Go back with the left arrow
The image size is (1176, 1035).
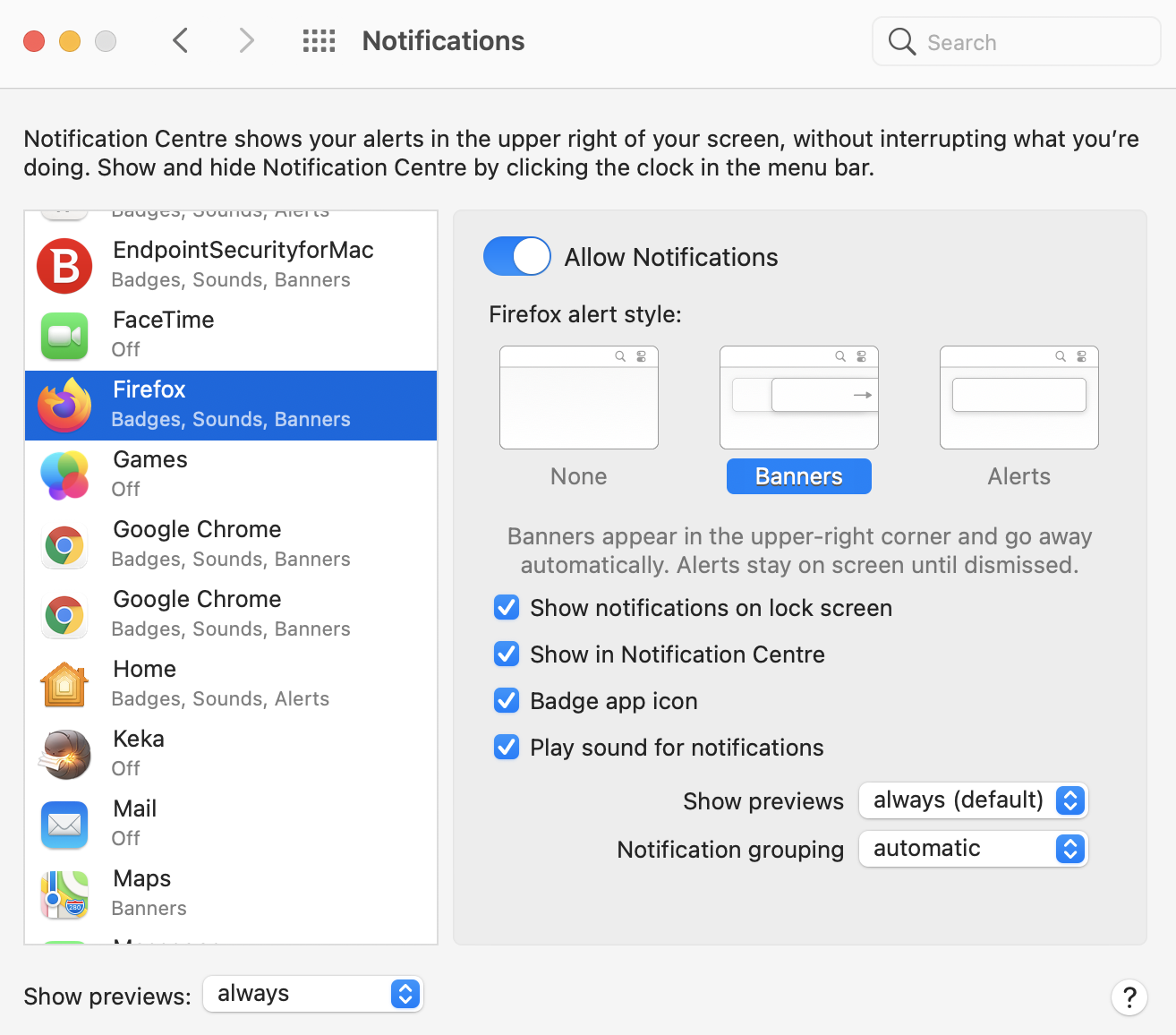coord(181,40)
